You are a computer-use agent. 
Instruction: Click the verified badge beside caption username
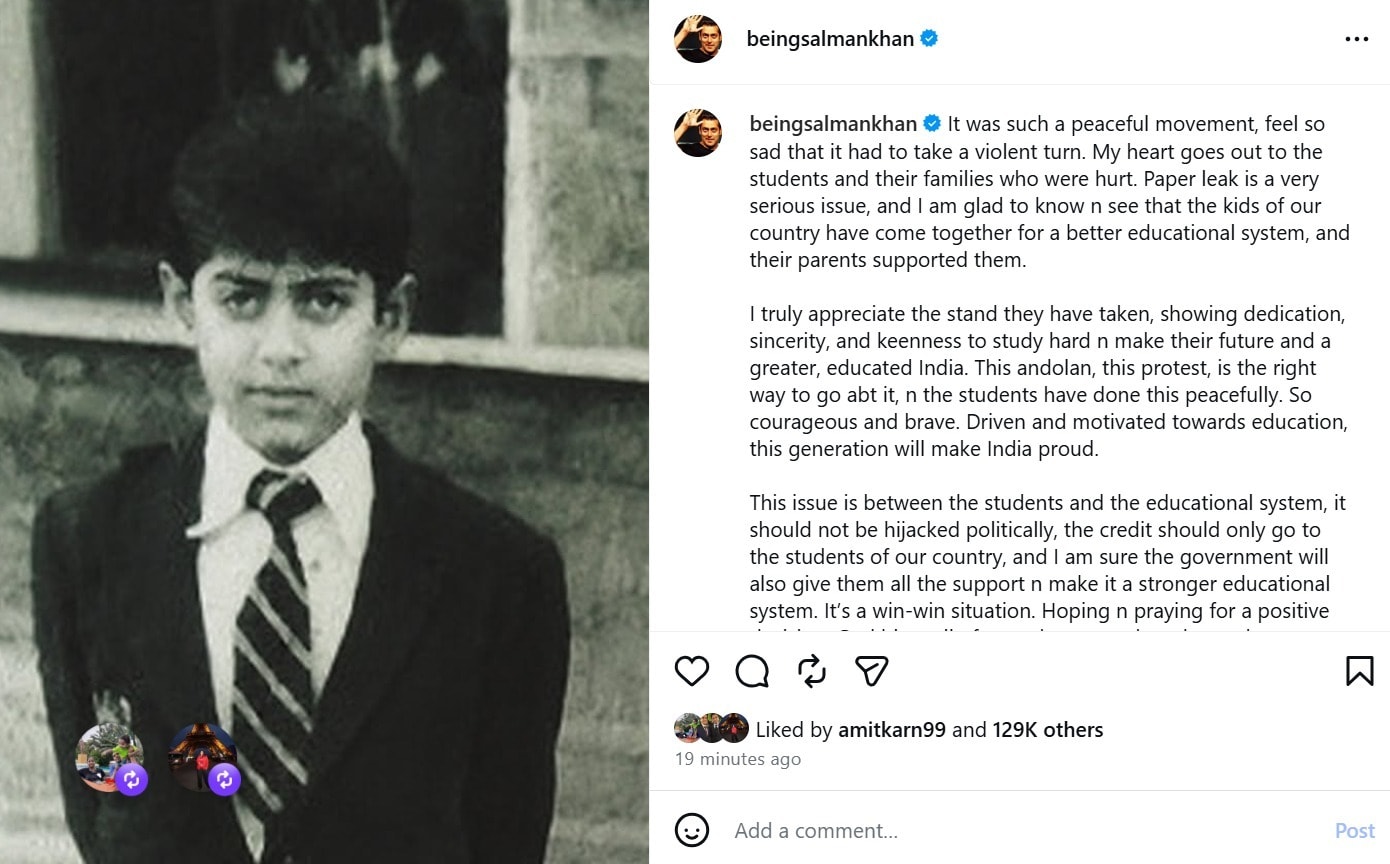pos(932,124)
